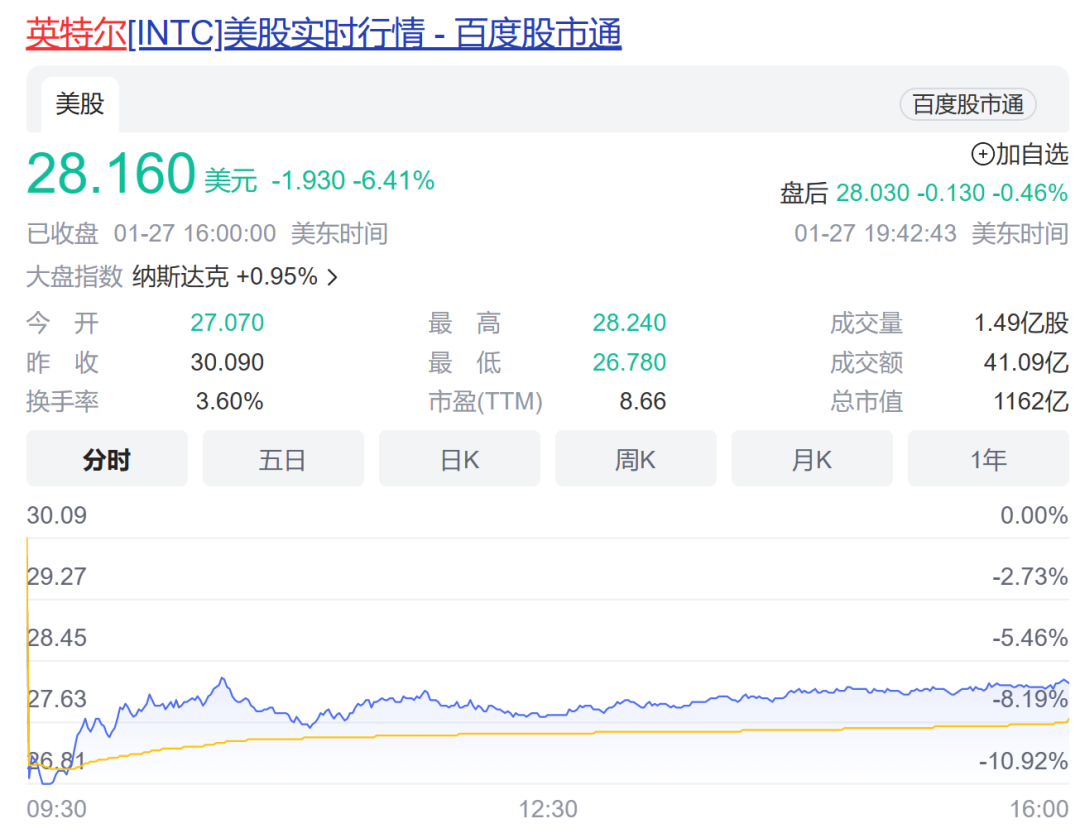Click the current price 28.160
The height and width of the screenshot is (833, 1080).
111,173
